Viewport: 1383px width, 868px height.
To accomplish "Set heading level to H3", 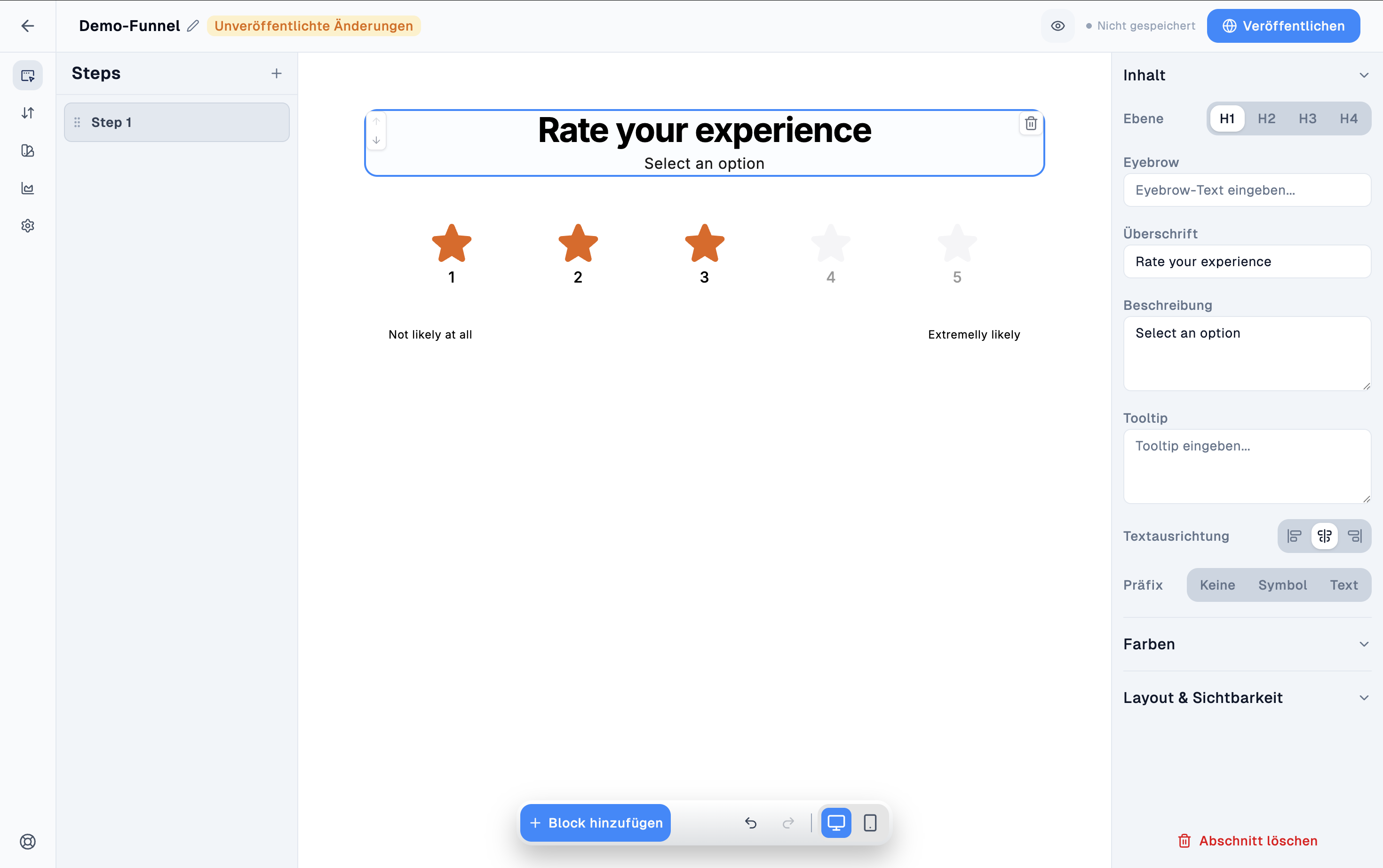I will click(1308, 119).
